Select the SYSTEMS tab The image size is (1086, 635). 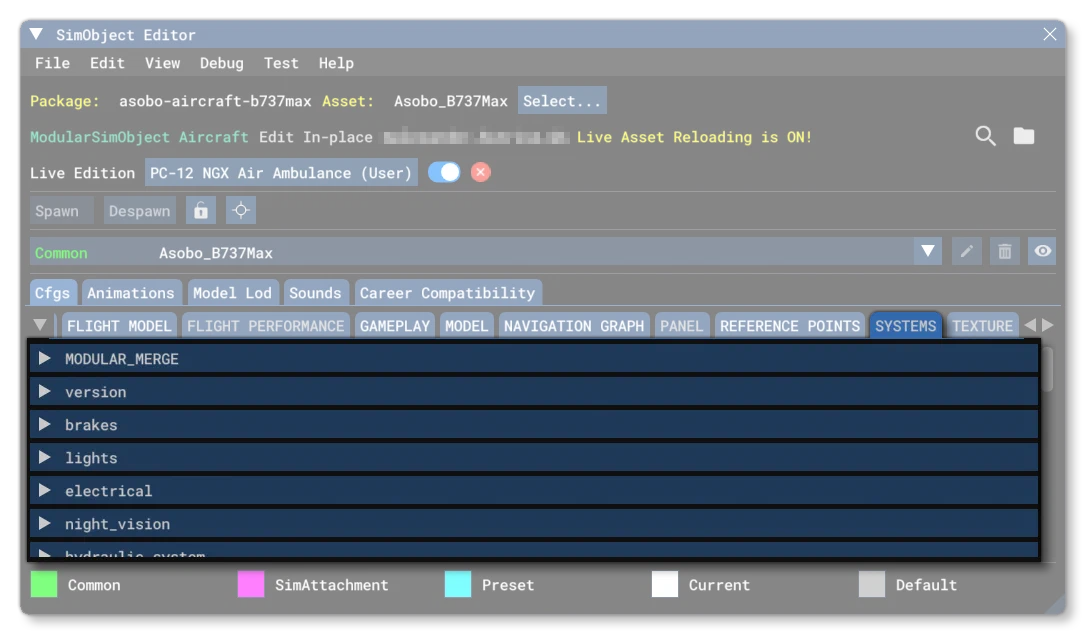point(905,326)
